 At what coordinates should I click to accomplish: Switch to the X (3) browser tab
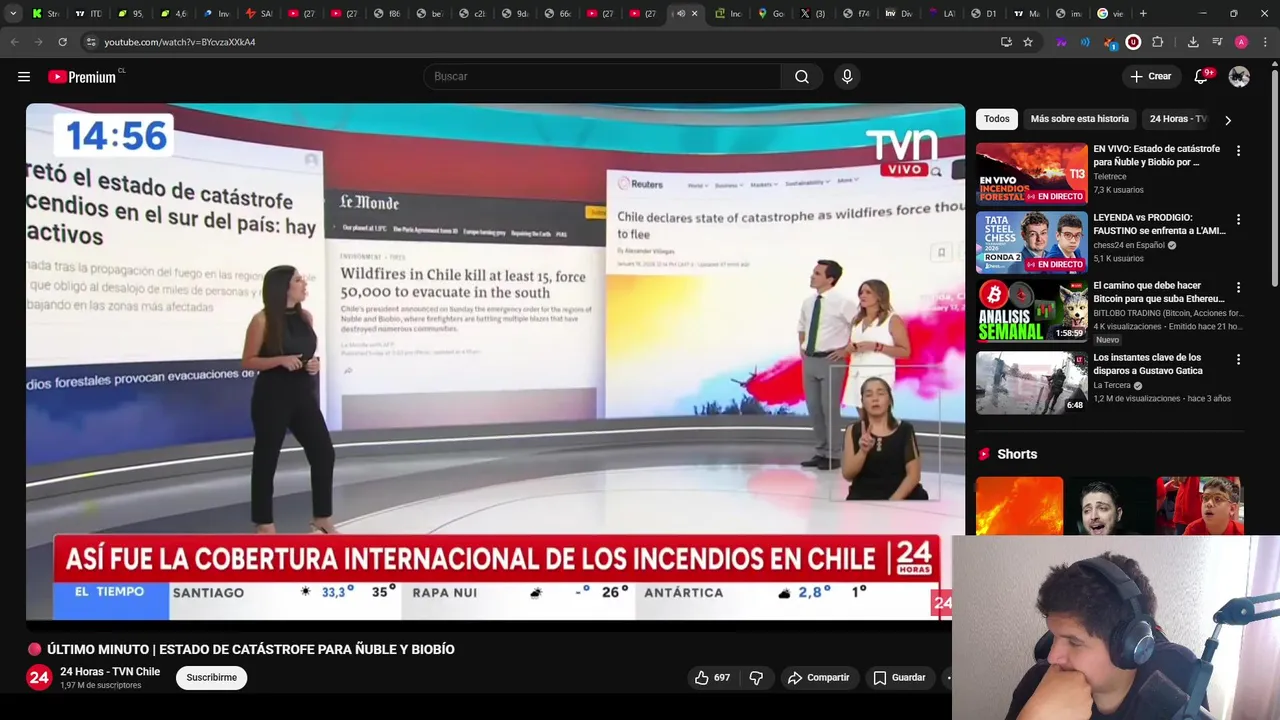813,13
